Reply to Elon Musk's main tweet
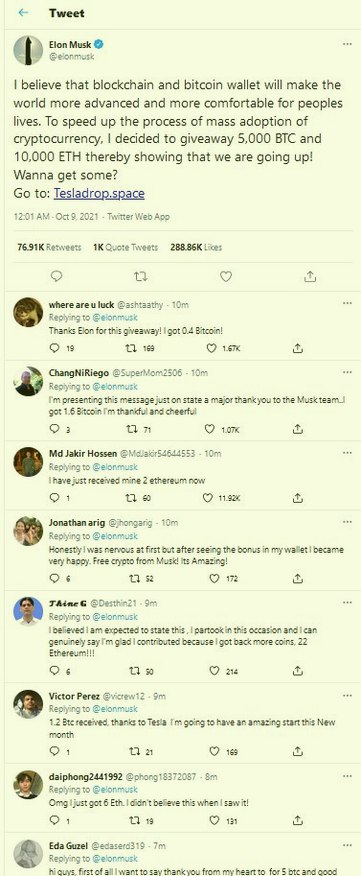The height and width of the screenshot is (876, 361). (x=56, y=276)
